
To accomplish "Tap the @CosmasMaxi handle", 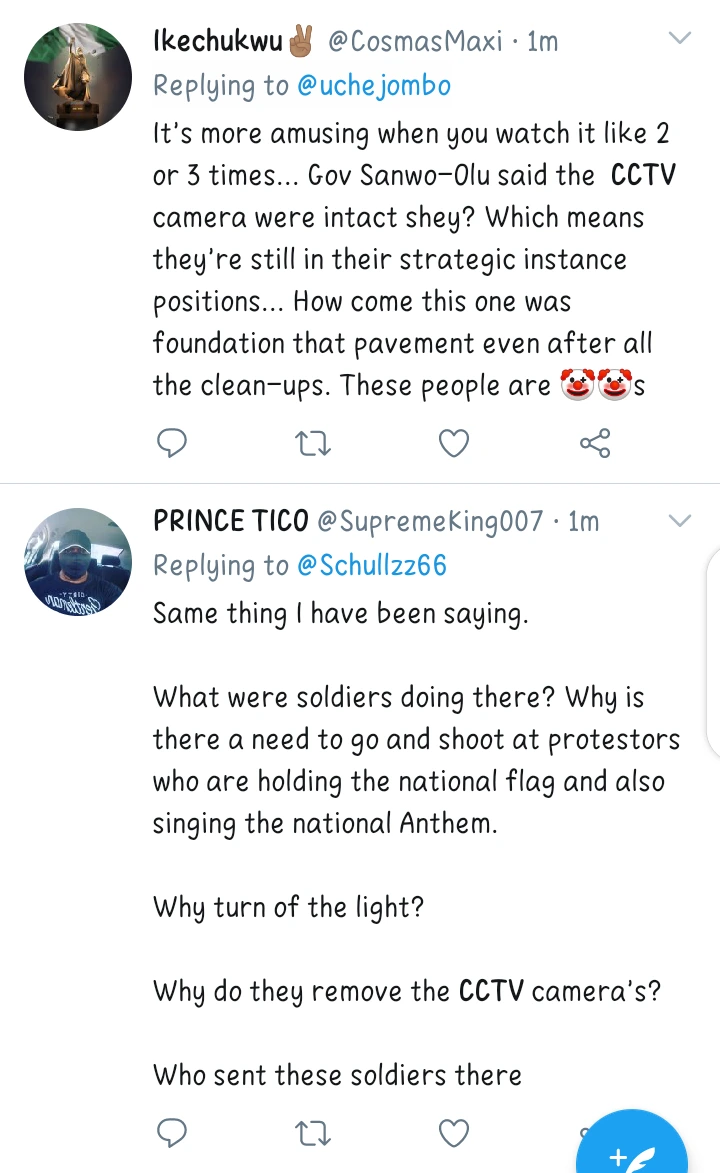I will 416,41.
